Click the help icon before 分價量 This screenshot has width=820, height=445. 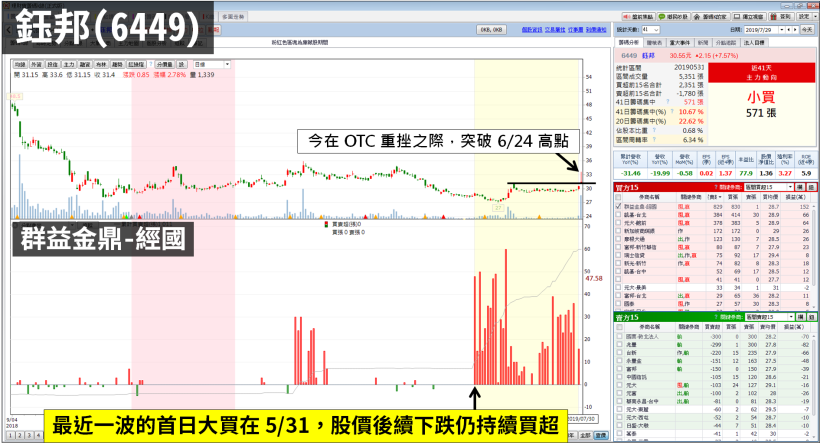(x=151, y=64)
